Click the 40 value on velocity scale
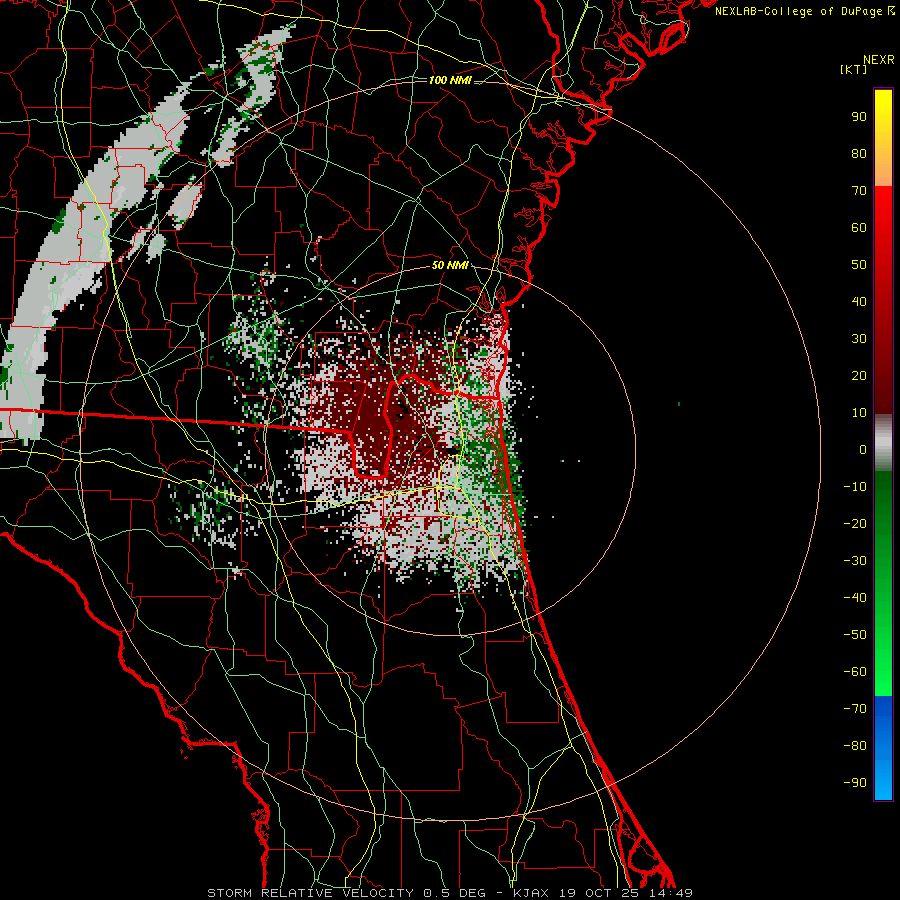Viewport: 900px width, 900px height. click(x=859, y=301)
